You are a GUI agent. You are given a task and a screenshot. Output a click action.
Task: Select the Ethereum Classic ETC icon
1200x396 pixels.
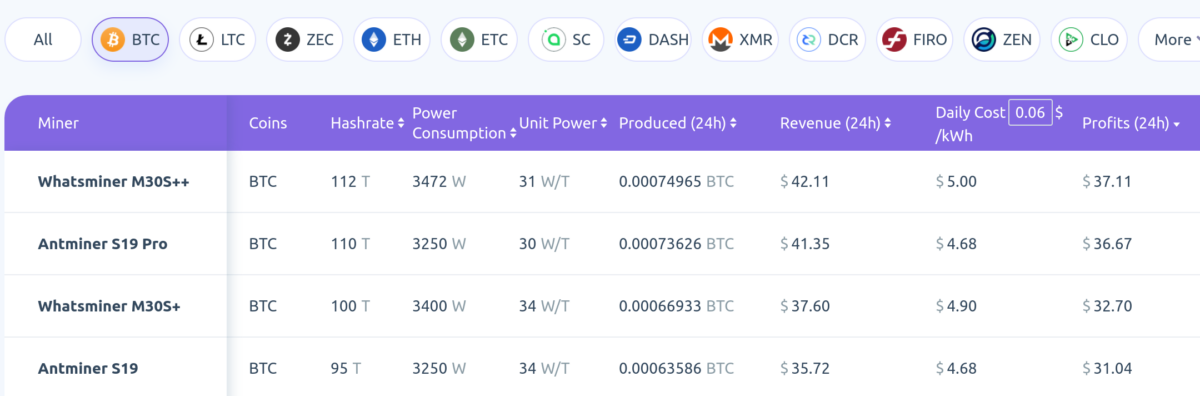coord(462,40)
